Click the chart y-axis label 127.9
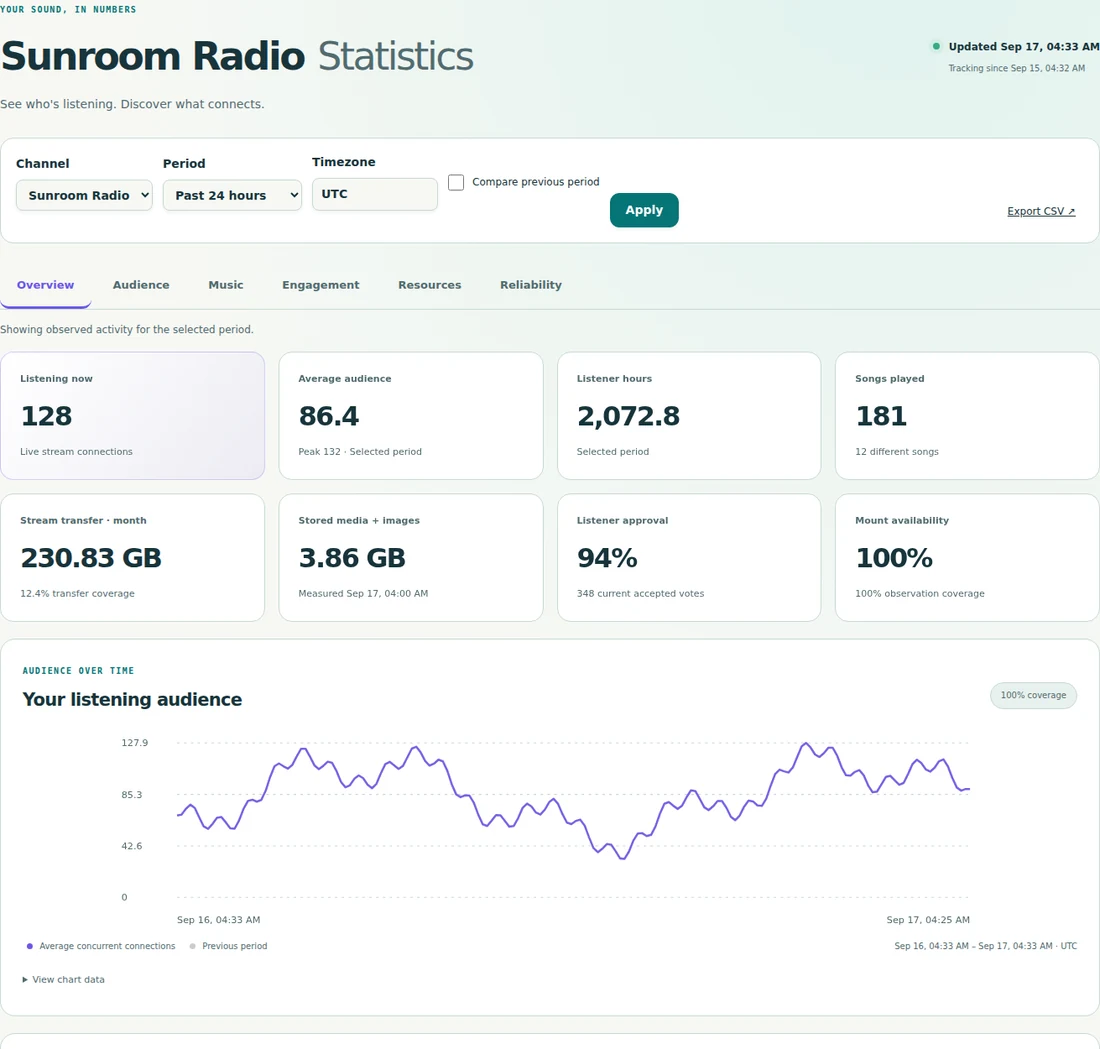 (x=135, y=742)
